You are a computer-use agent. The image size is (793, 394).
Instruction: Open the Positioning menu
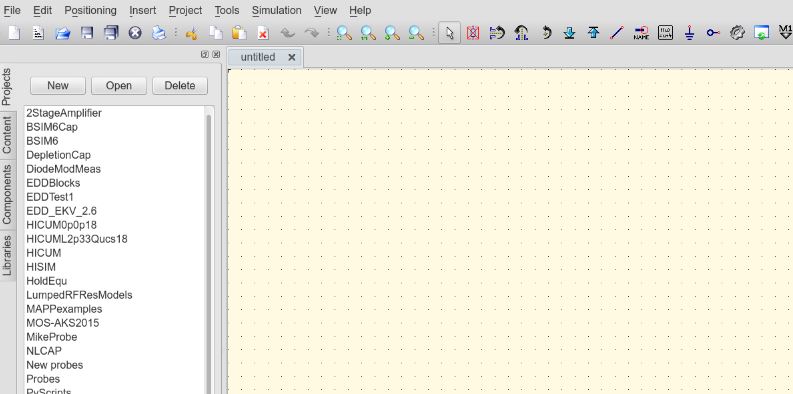[x=91, y=10]
